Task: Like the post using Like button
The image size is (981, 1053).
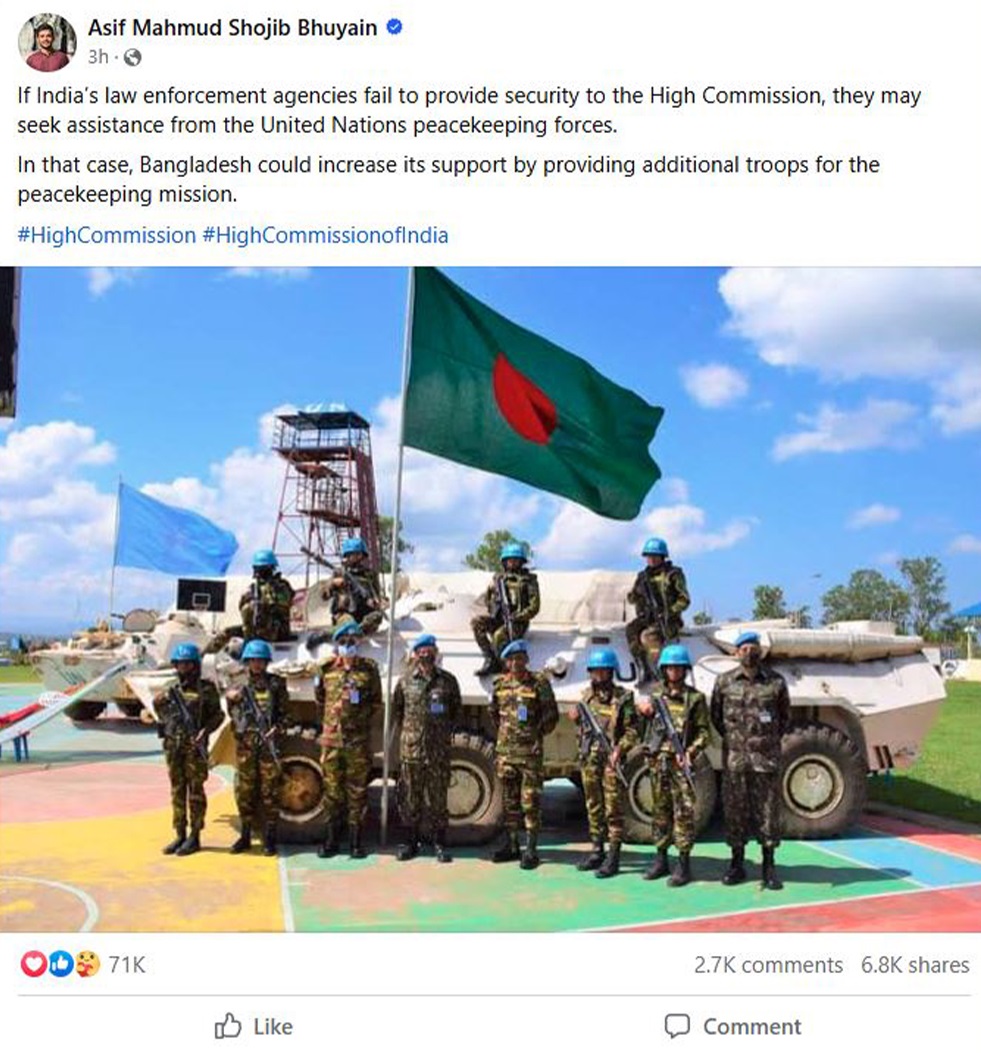Action: click(x=253, y=1025)
